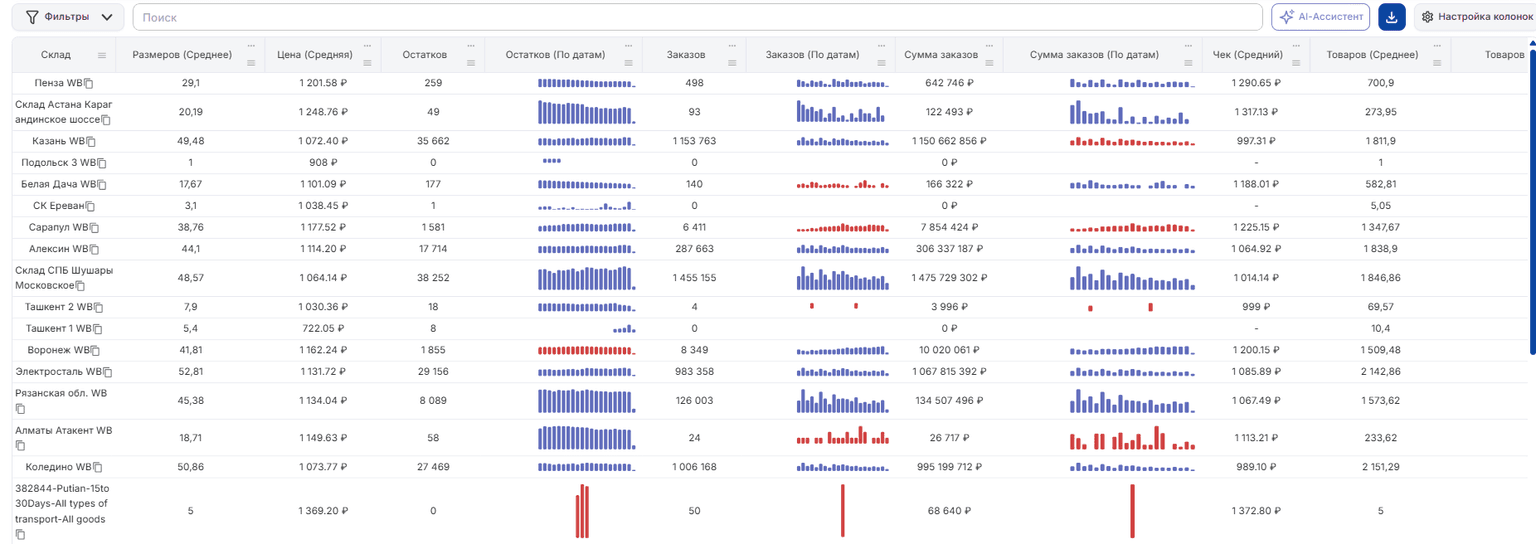Click into the Поиск search field
1536x544 pixels.
[x=697, y=17]
